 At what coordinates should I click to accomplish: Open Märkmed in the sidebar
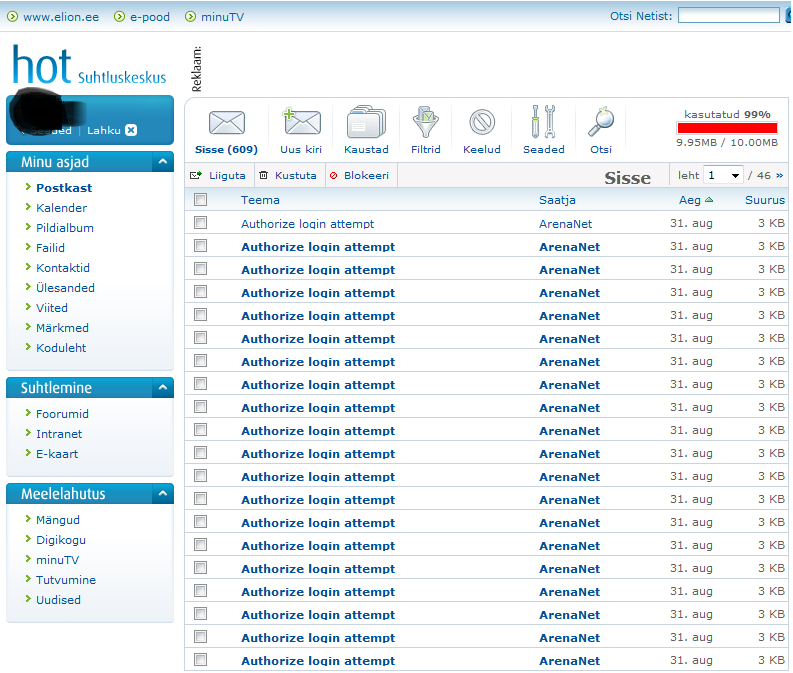(62, 328)
